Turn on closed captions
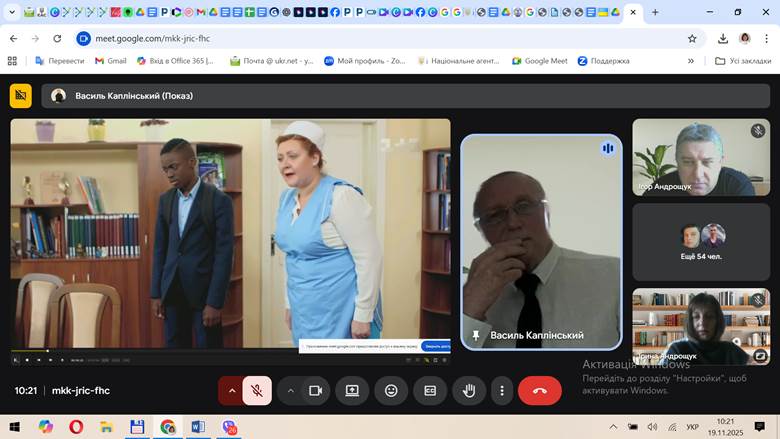Viewport: 780px width, 439px height. tap(430, 391)
